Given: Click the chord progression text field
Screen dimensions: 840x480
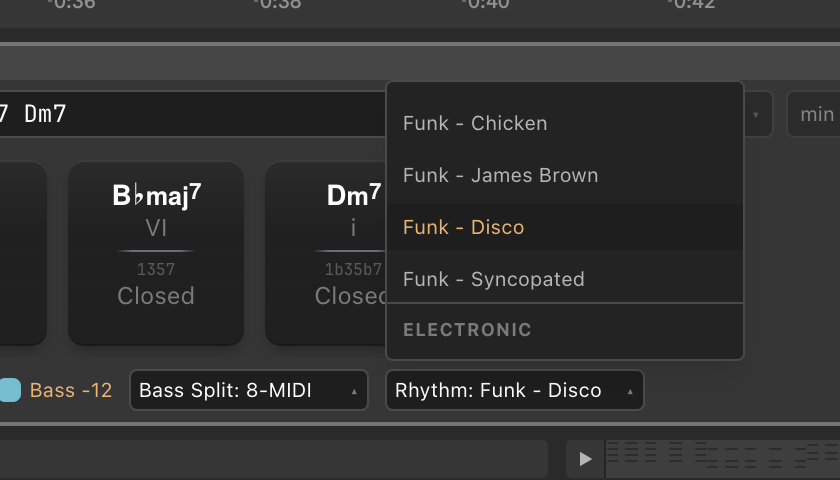Looking at the screenshot, I should (x=193, y=114).
